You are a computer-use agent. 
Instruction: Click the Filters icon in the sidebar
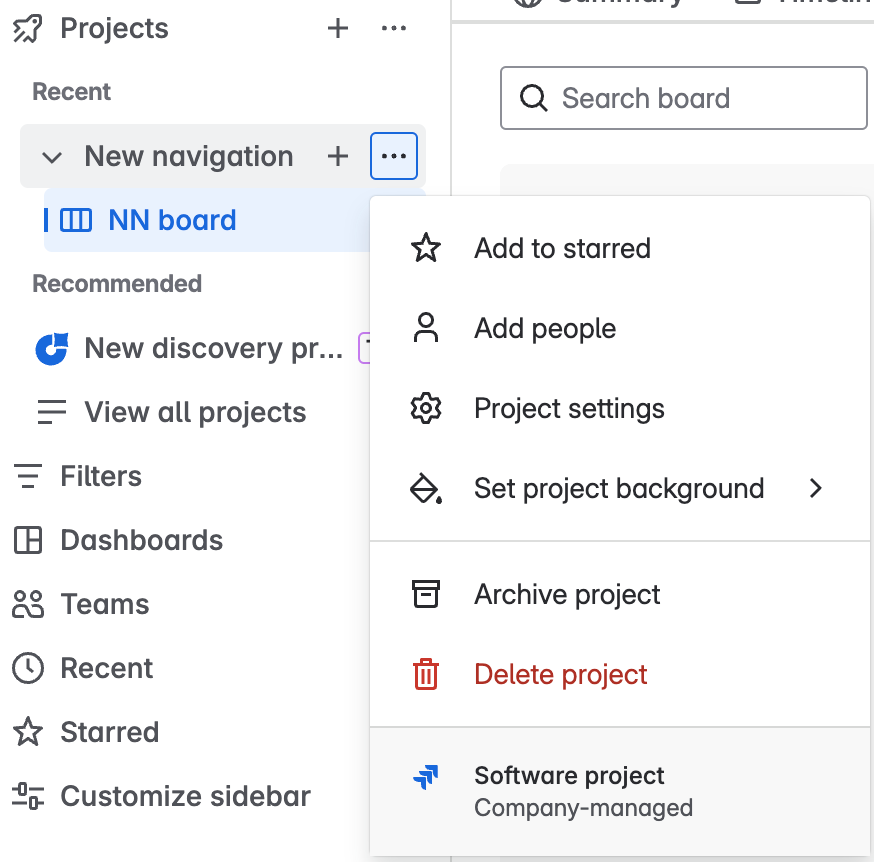[27, 476]
